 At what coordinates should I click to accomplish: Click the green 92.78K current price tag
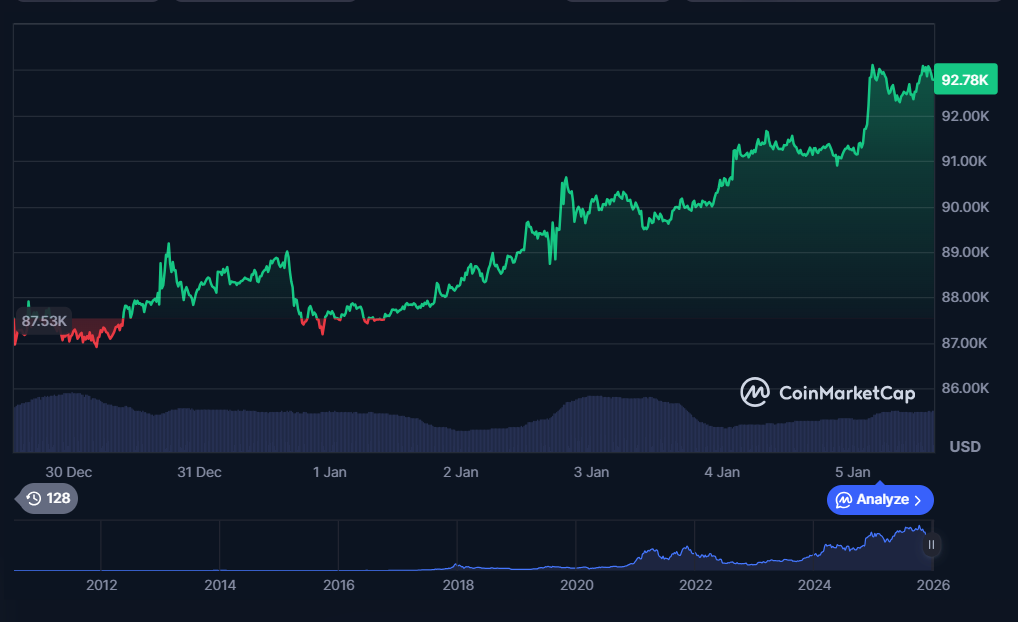[965, 80]
